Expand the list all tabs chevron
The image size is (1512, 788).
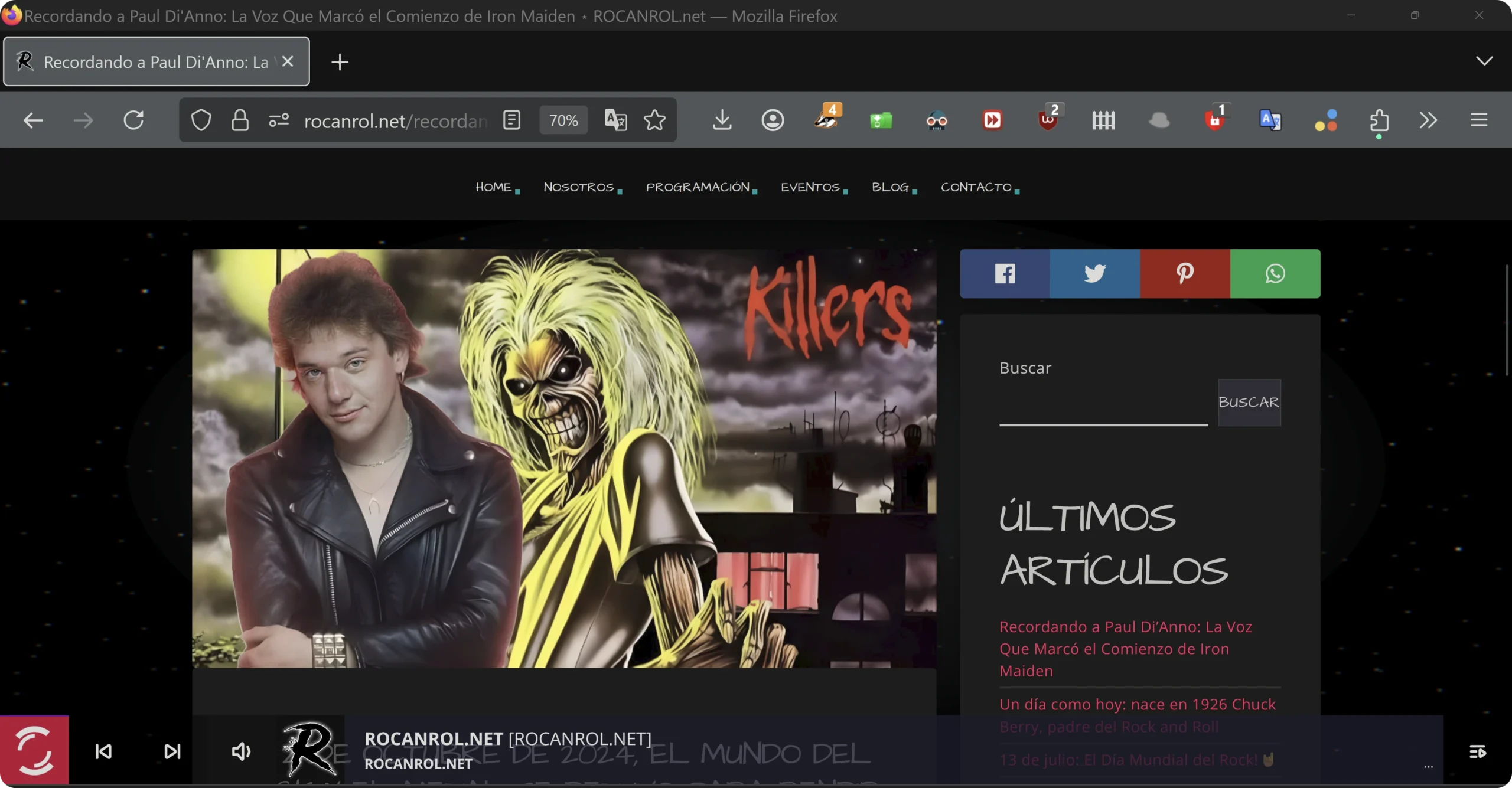(x=1484, y=61)
